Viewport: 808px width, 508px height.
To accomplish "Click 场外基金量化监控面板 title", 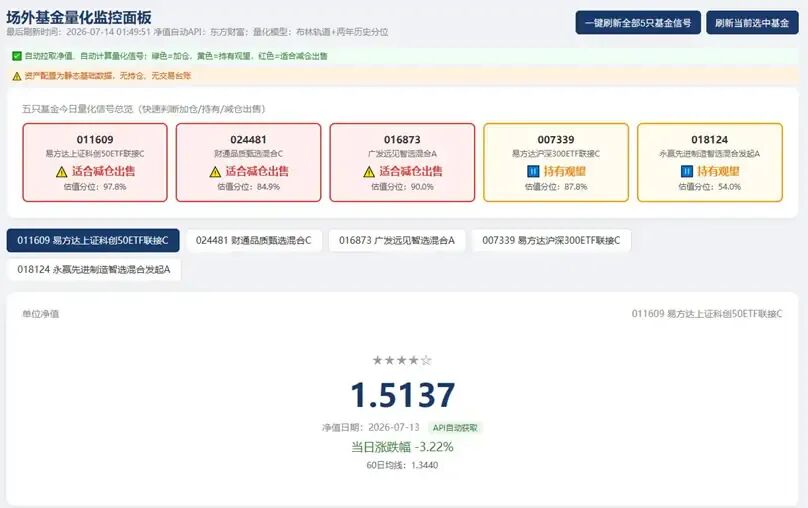I will tap(79, 18).
